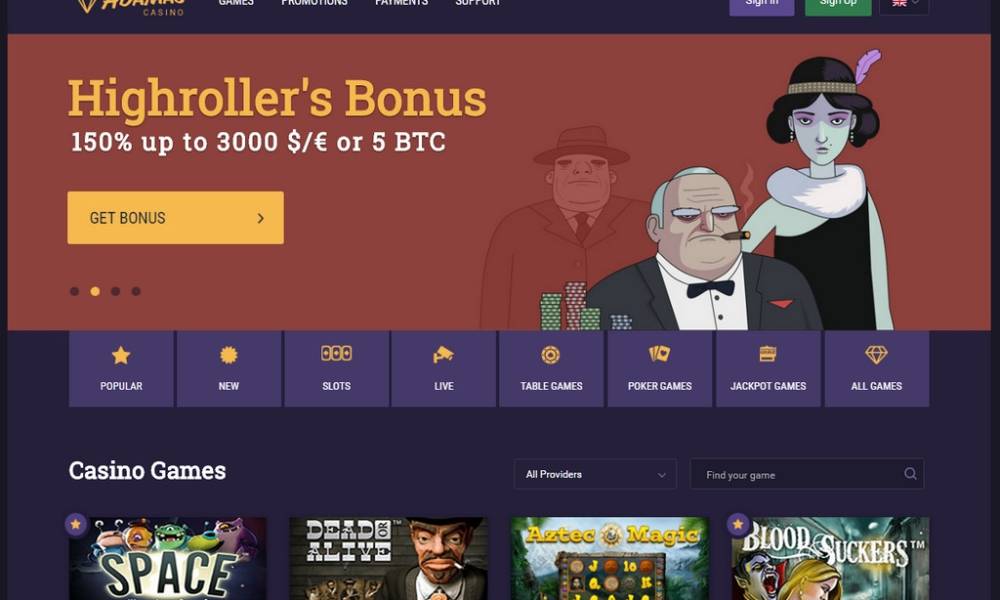Viewport: 1000px width, 600px height.
Task: Open the language flag selector
Action: tap(904, 4)
